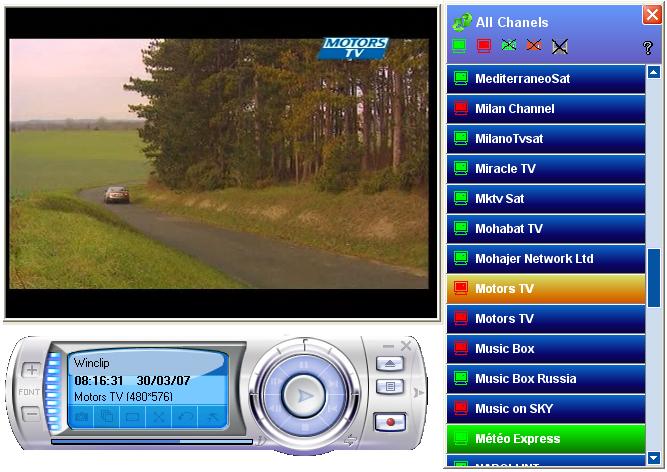This screenshot has width=667, height=472.
Task: Increase font with the plus button
Action: pyautogui.click(x=31, y=370)
